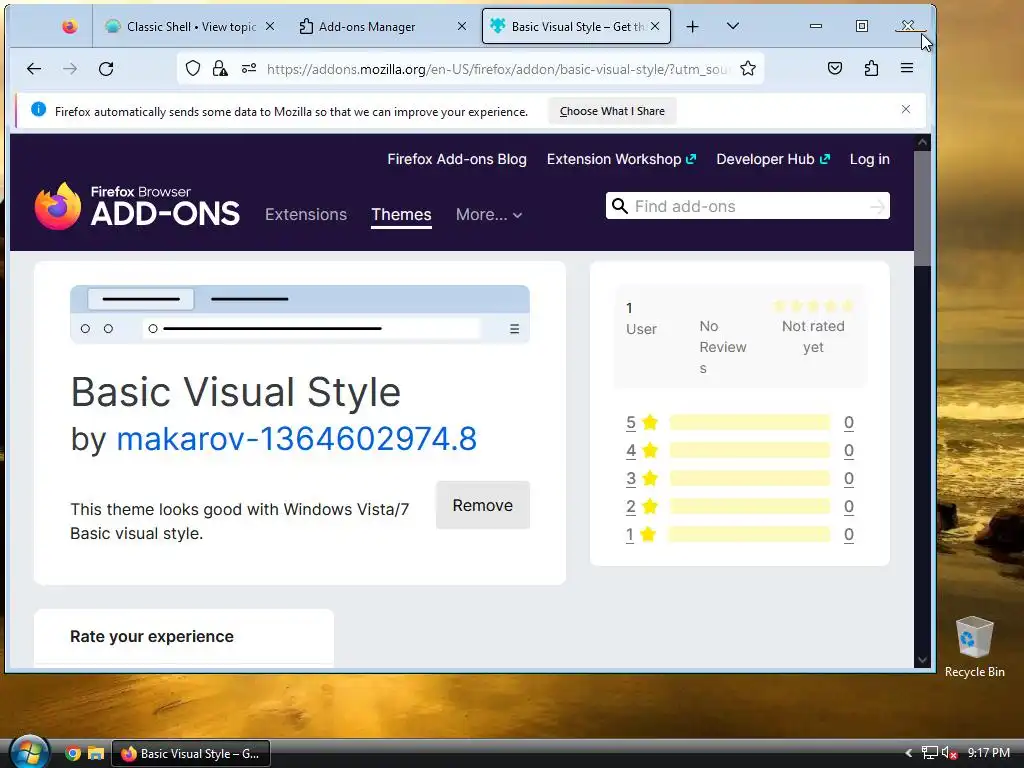This screenshot has height=768, width=1024.
Task: Open the Extensions puzzle icon
Action: 871,68
